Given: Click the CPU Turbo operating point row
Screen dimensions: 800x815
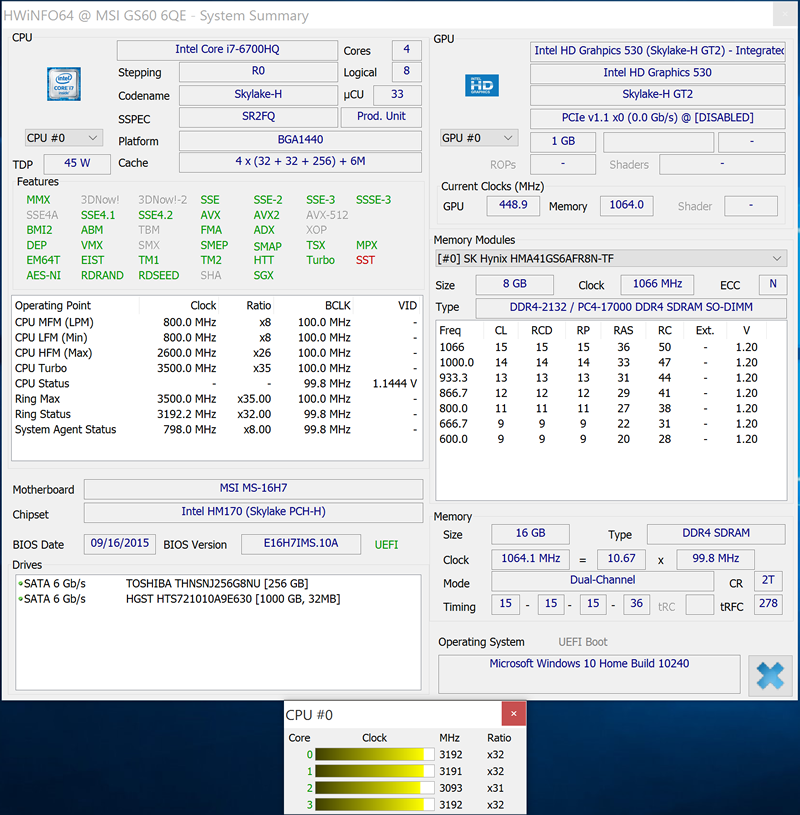Looking at the screenshot, I should click(x=216, y=369).
